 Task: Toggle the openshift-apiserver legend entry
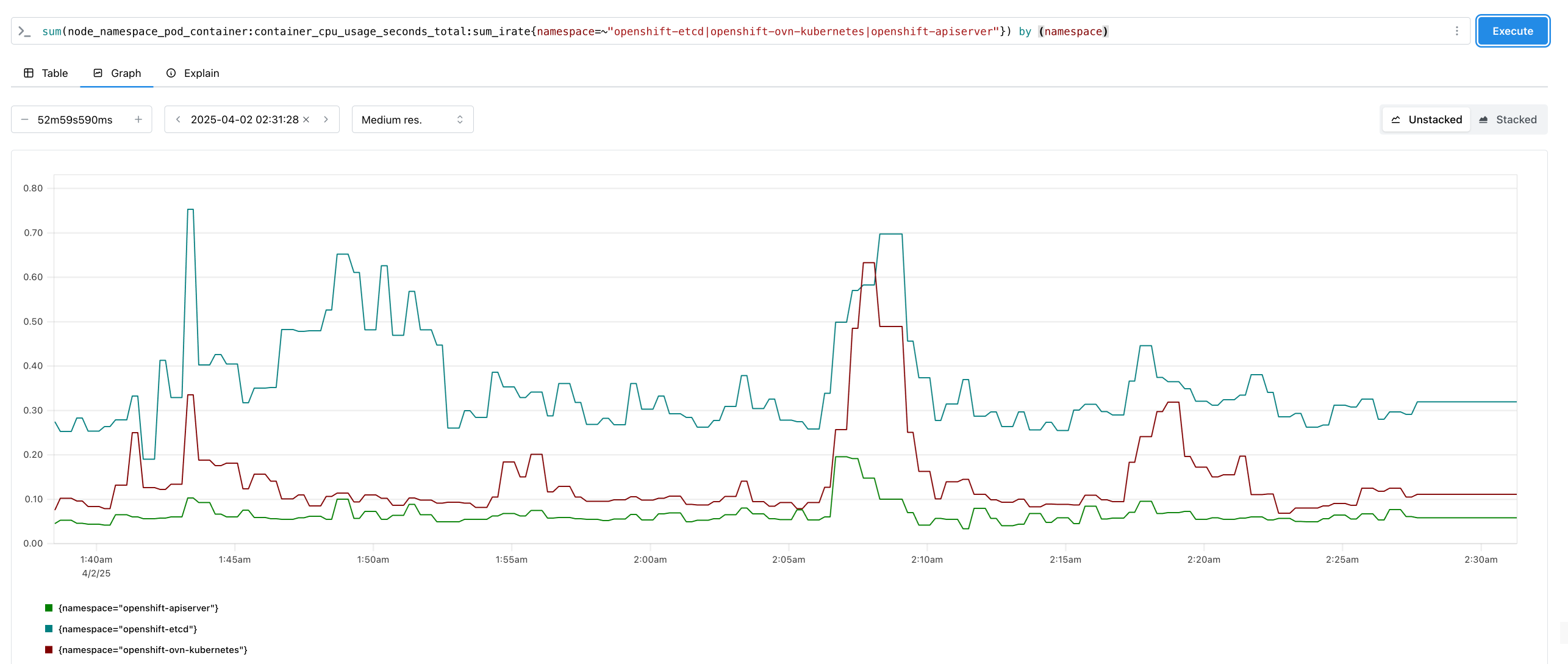coord(138,608)
